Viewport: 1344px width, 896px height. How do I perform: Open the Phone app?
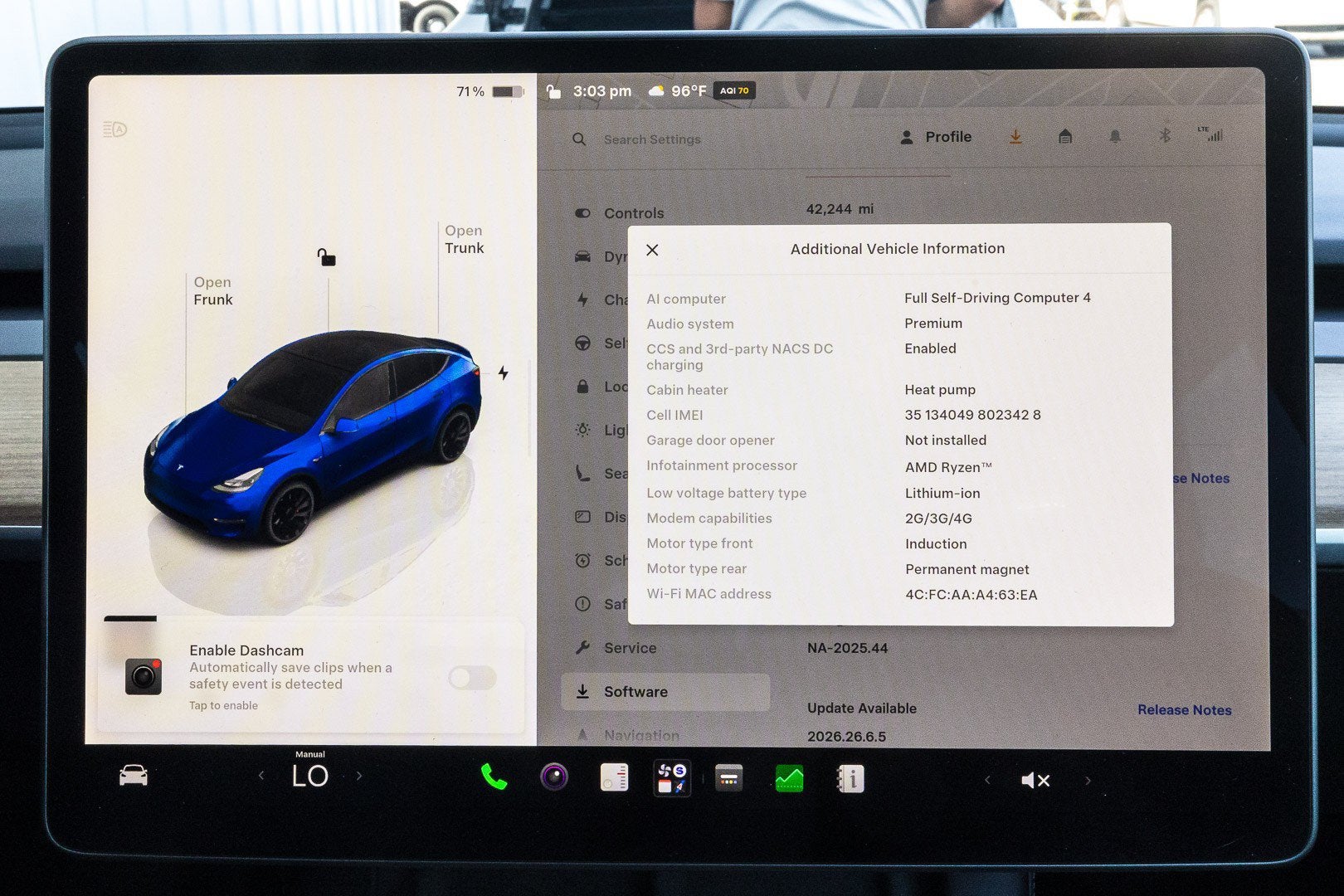tap(494, 777)
